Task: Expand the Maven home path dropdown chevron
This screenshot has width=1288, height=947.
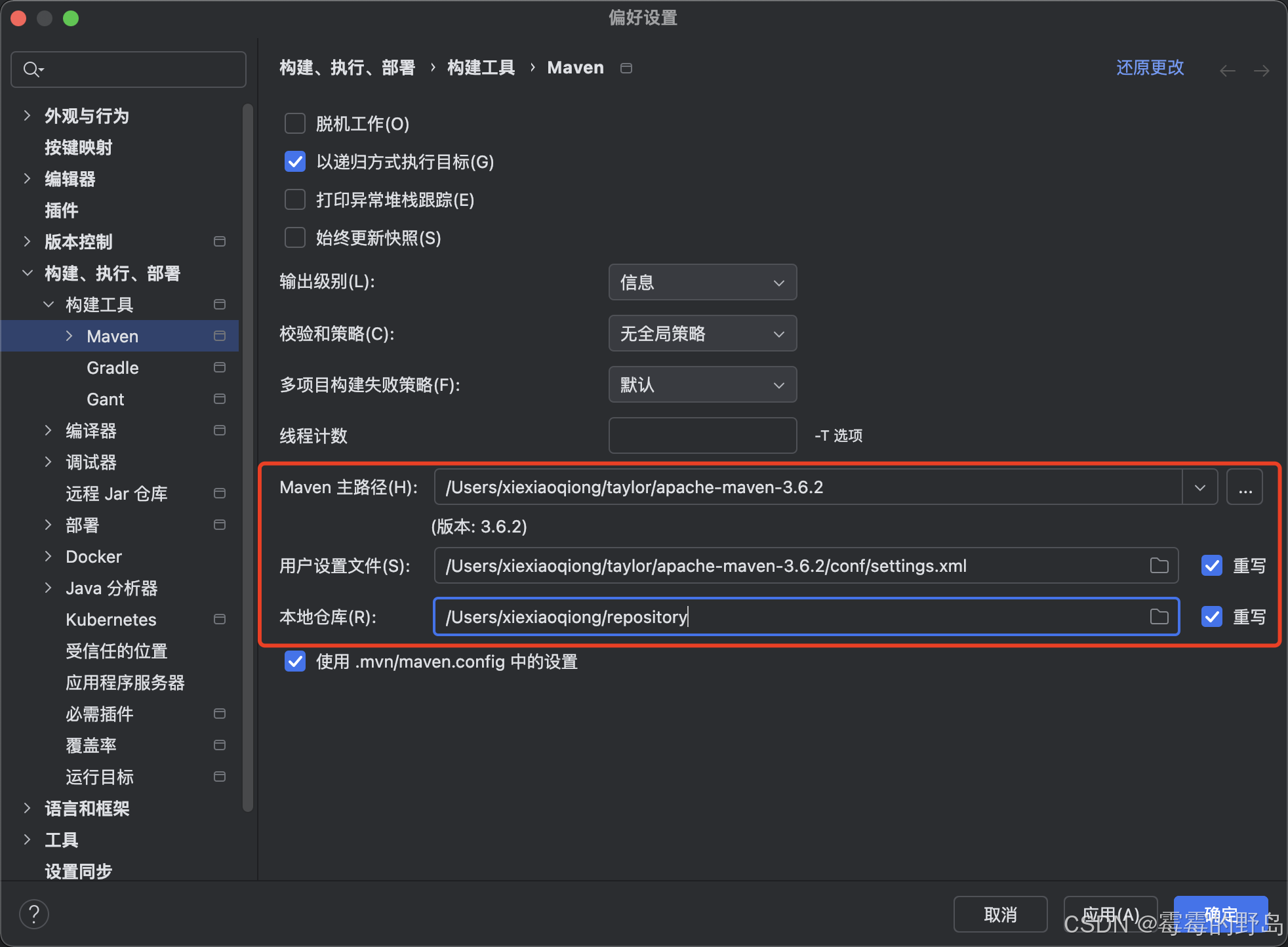Action: click(1200, 487)
